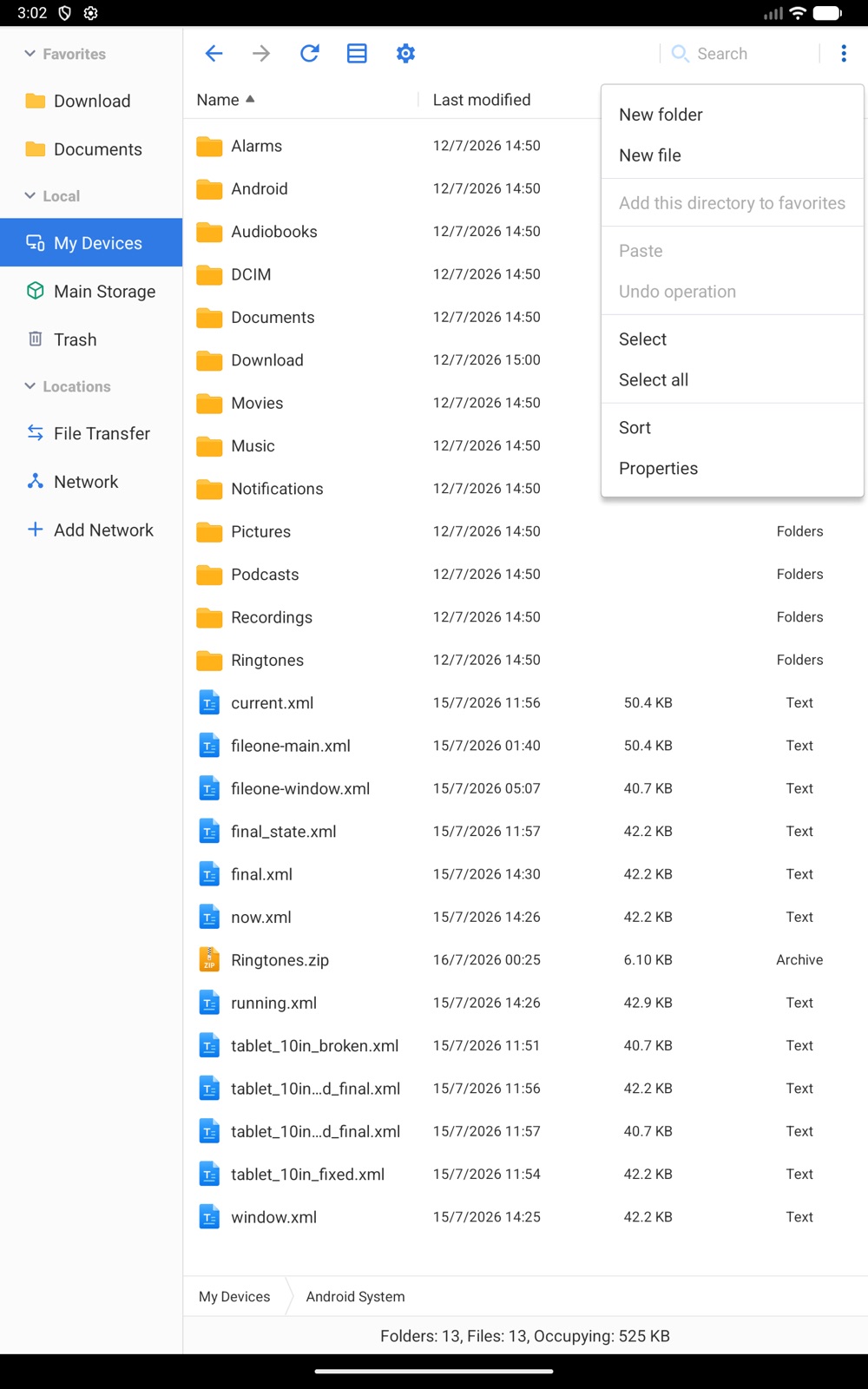
Task: Open the Recordings folder icon
Action: (209, 617)
